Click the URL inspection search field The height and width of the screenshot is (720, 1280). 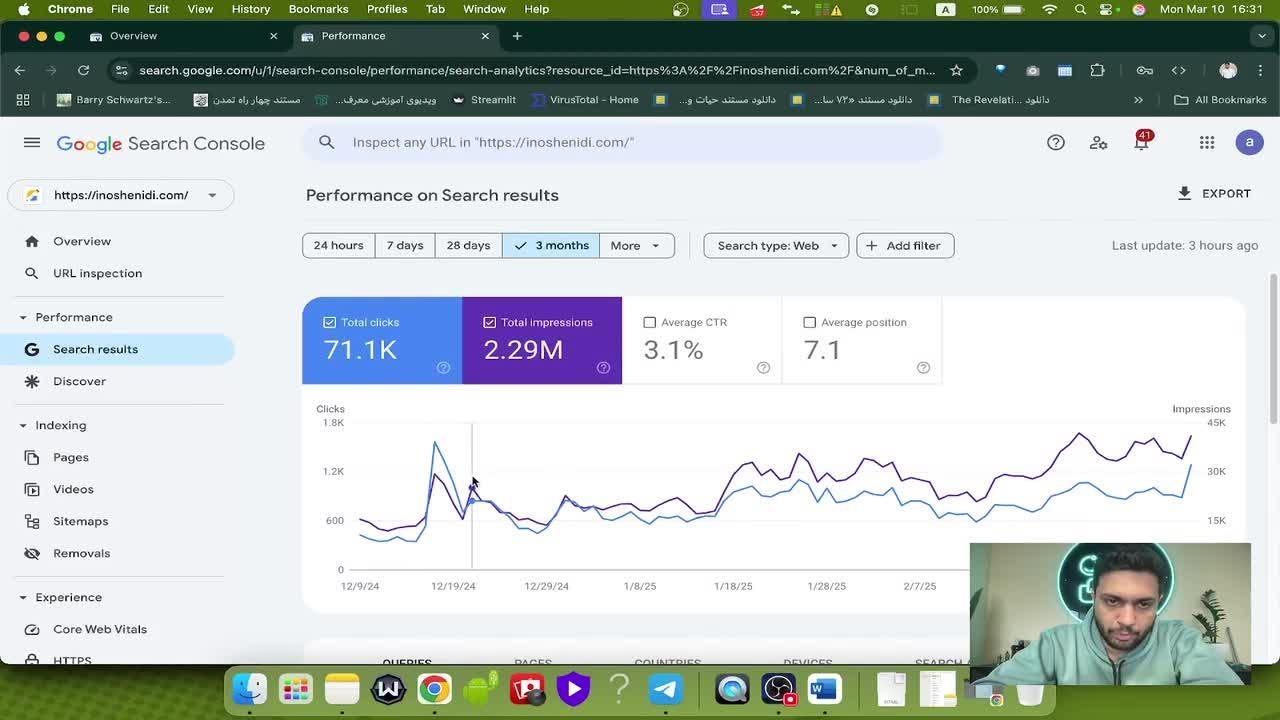pos(620,142)
